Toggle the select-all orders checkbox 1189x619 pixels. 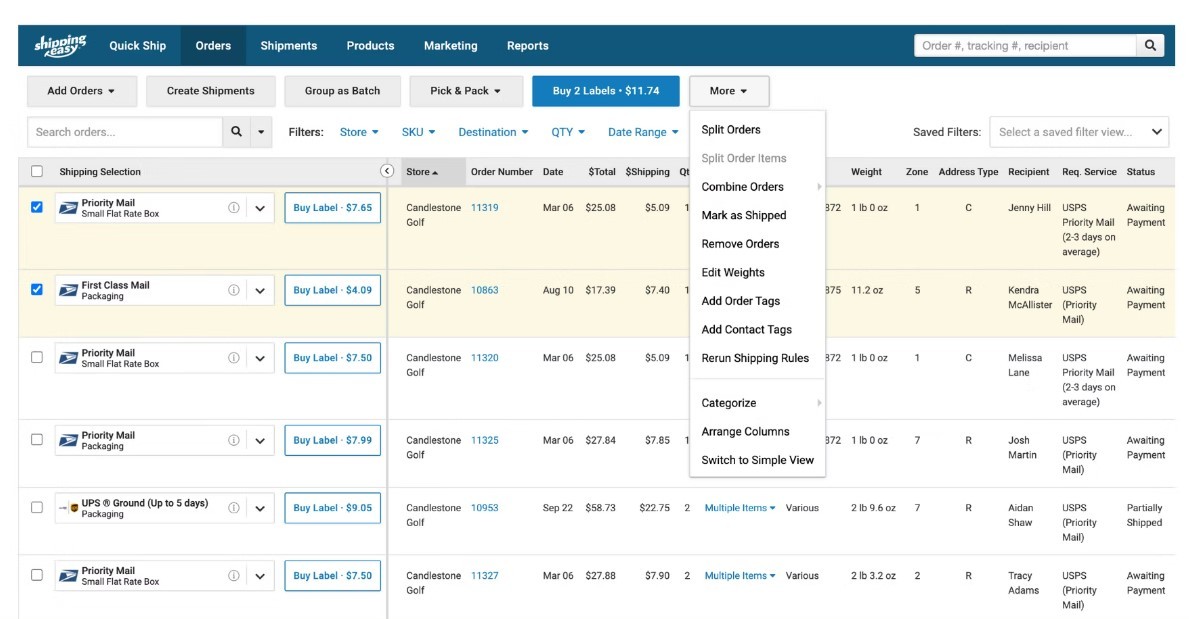(x=37, y=172)
